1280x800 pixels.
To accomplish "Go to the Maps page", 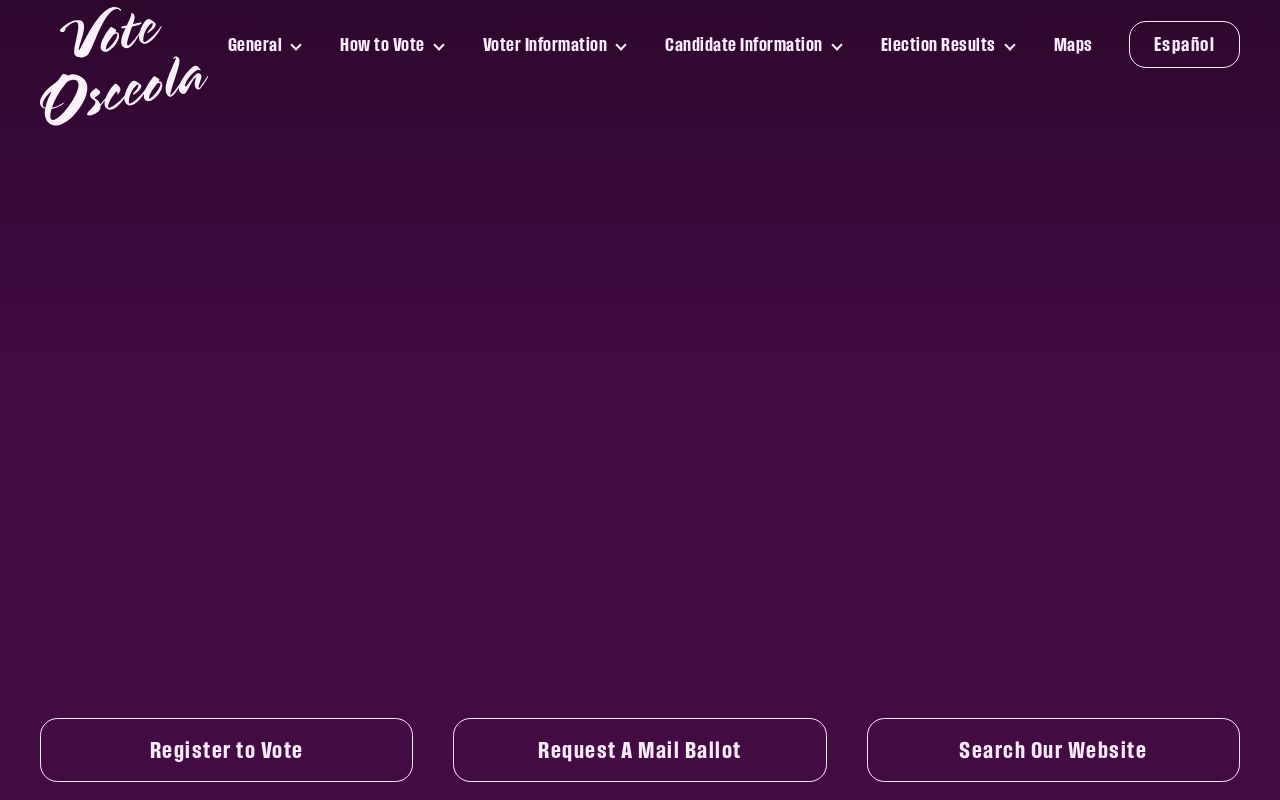I will pos(1073,45).
